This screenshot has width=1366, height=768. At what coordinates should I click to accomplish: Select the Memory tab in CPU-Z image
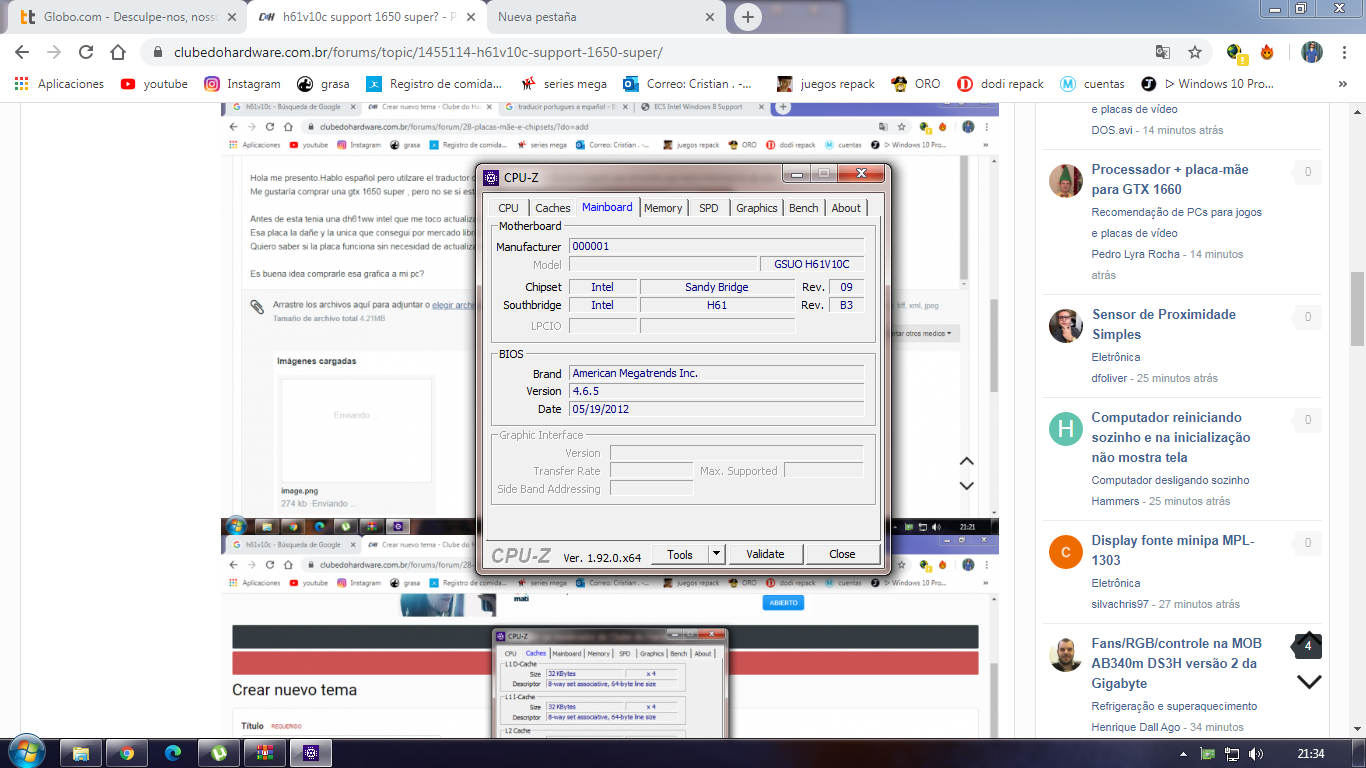(x=663, y=208)
